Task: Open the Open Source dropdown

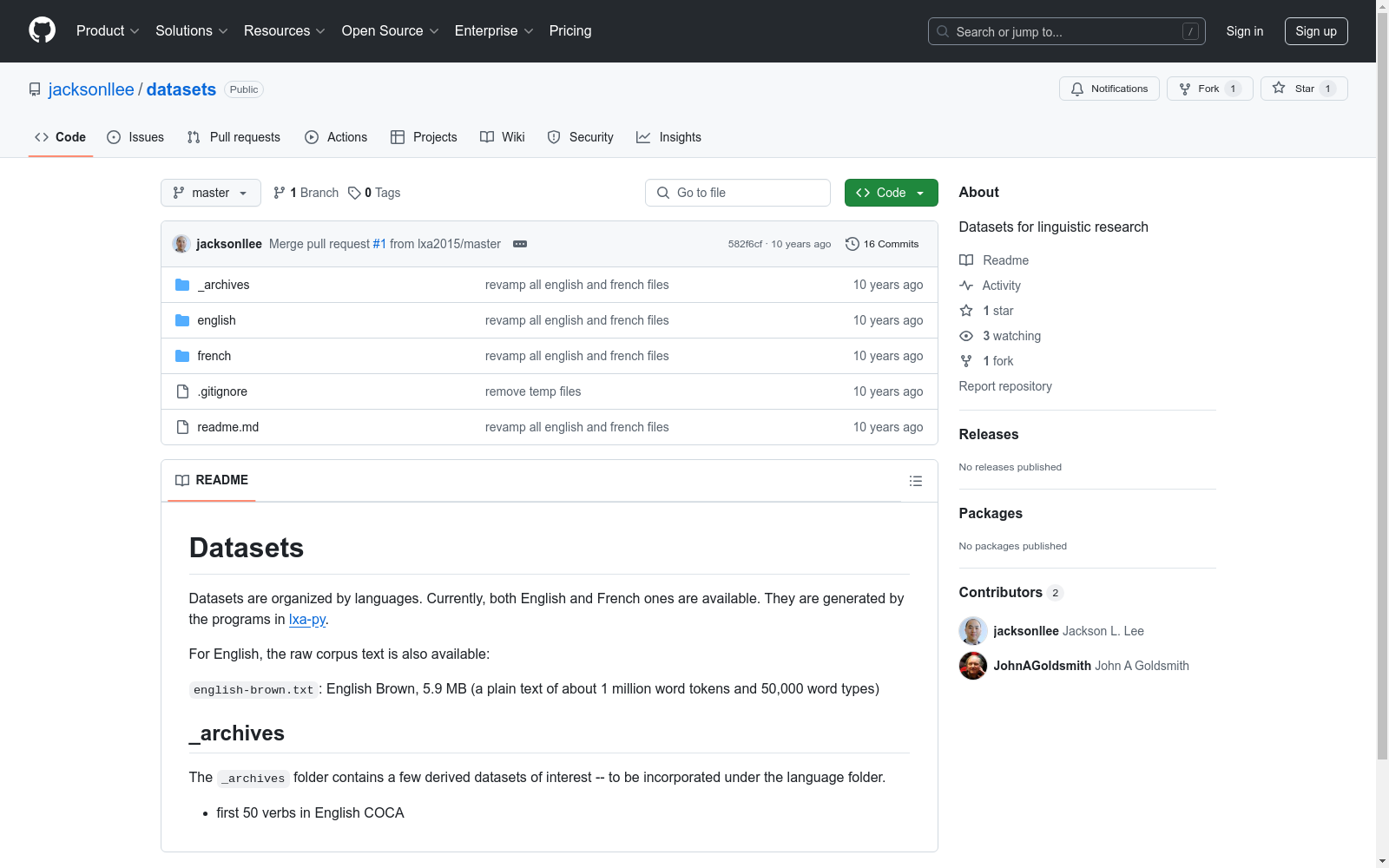Action: click(x=391, y=30)
